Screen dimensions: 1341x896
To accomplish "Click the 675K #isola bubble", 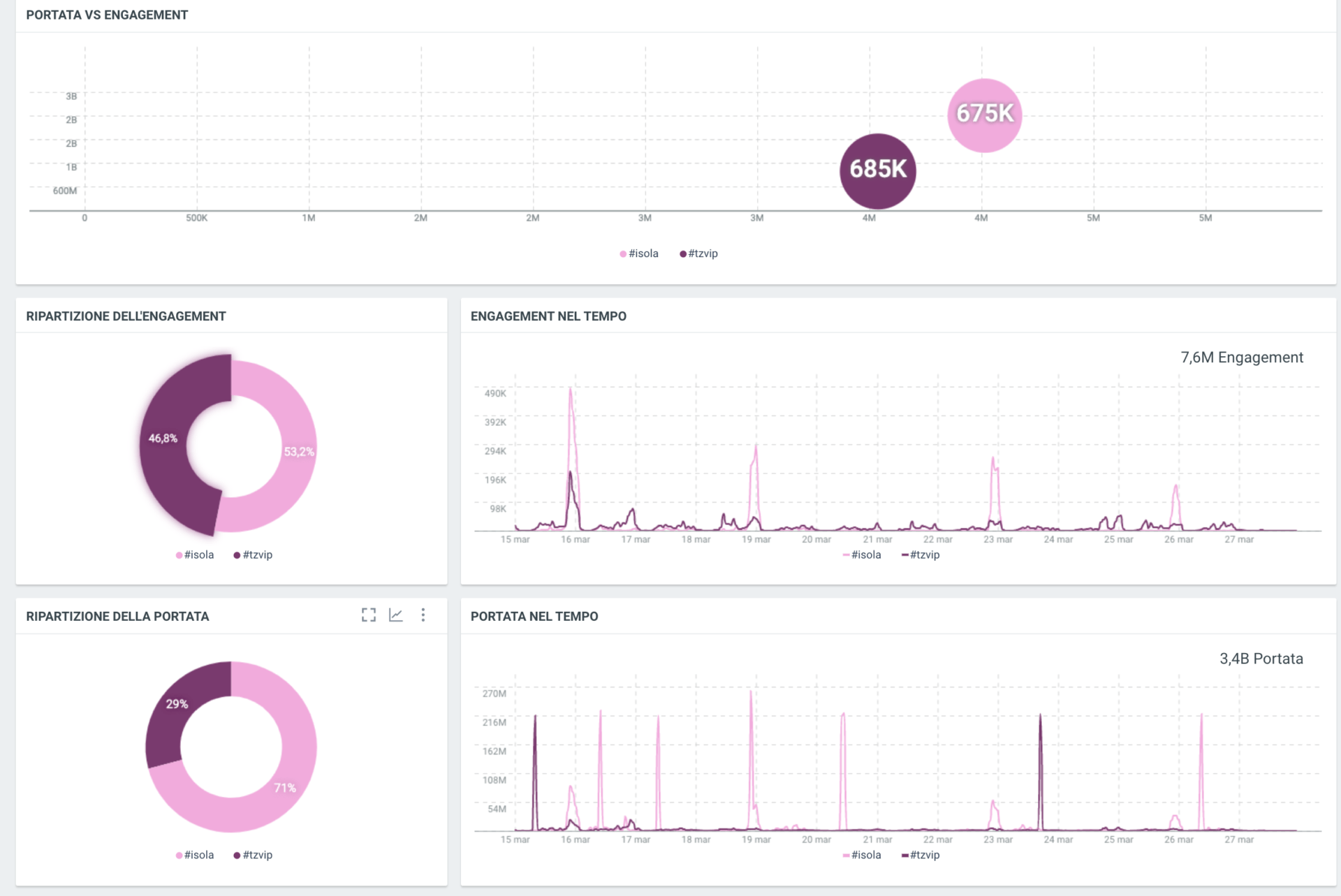I will coord(985,115).
